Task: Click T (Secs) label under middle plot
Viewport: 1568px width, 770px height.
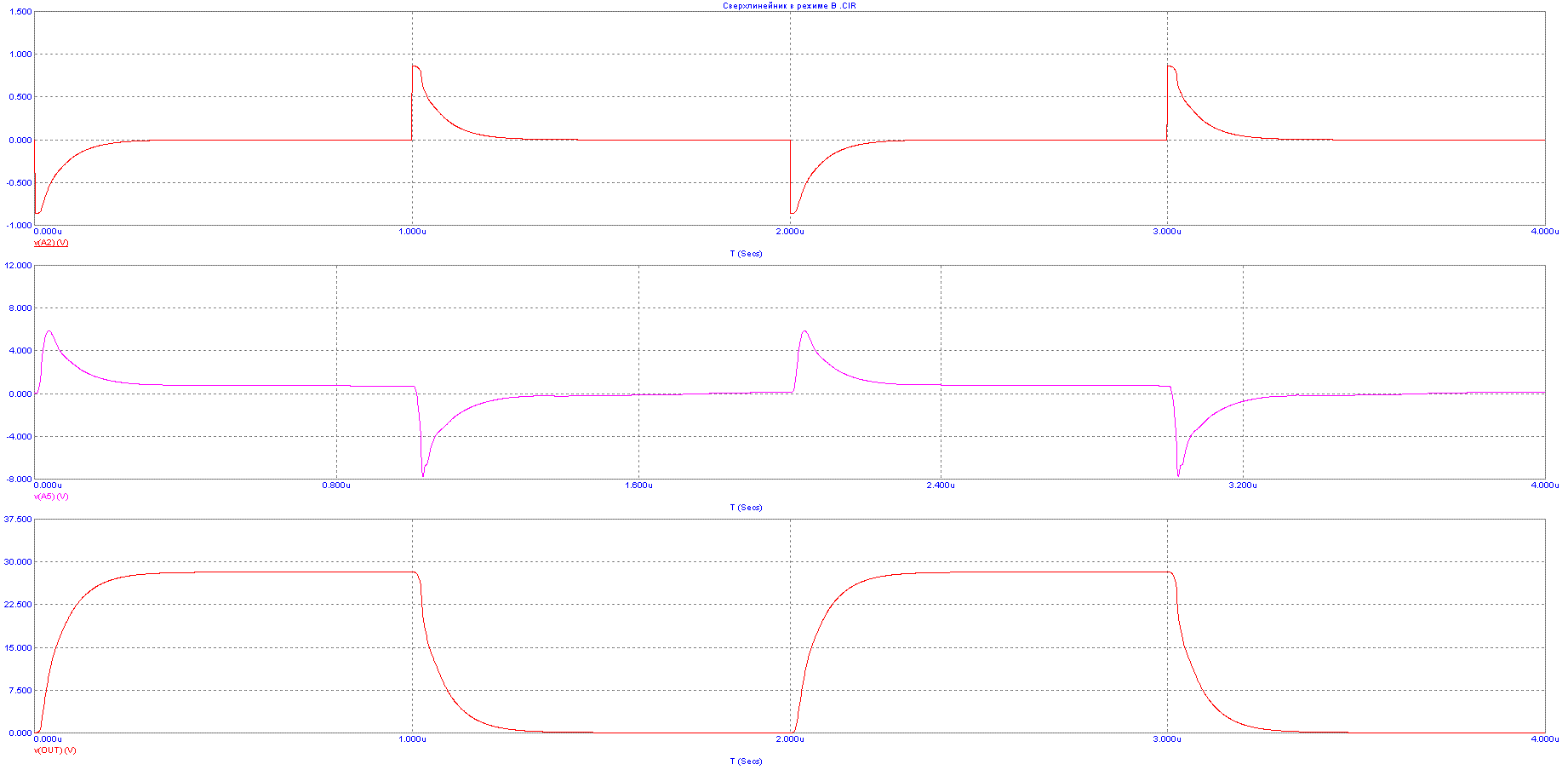Action: coord(746,508)
